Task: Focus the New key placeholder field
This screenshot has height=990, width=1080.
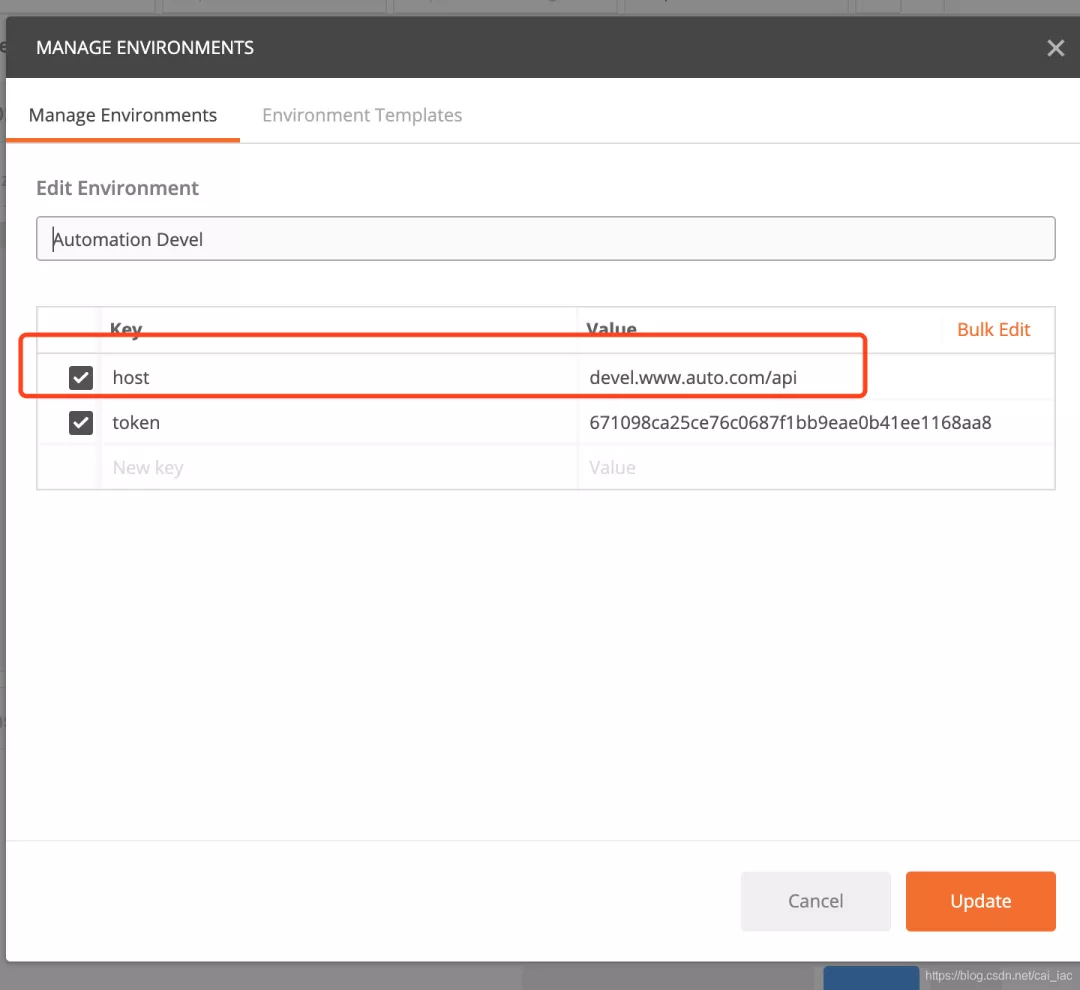Action: tap(339, 468)
